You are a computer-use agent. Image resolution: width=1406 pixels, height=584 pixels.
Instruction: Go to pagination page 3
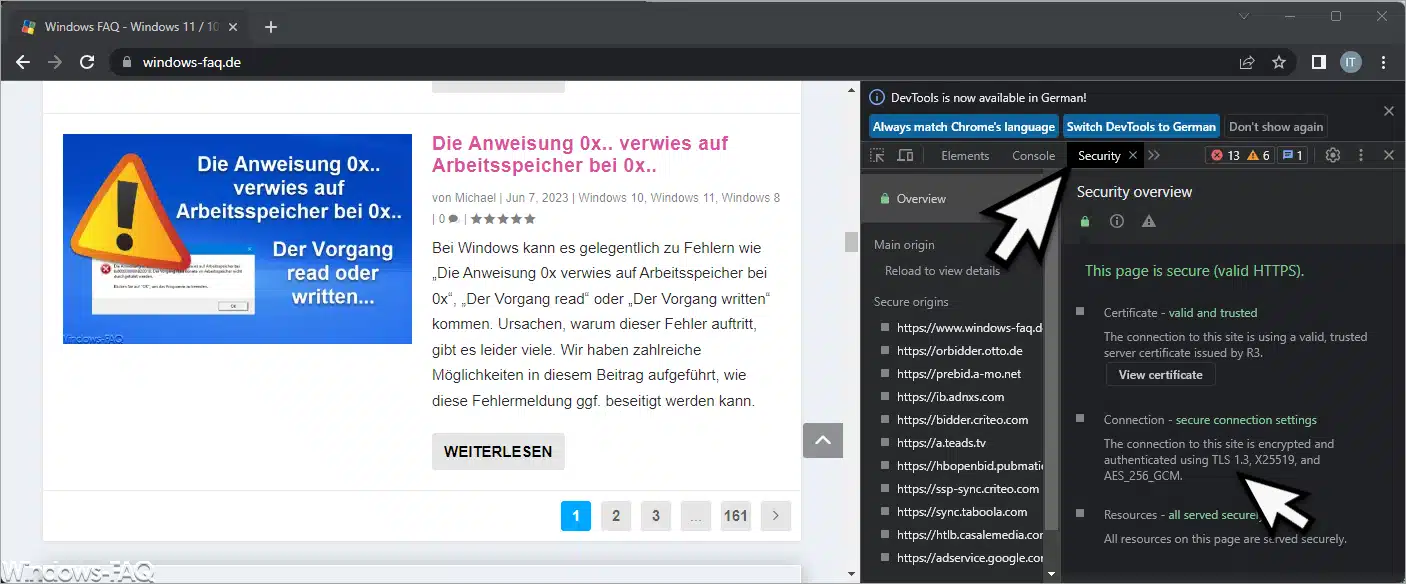(x=656, y=516)
